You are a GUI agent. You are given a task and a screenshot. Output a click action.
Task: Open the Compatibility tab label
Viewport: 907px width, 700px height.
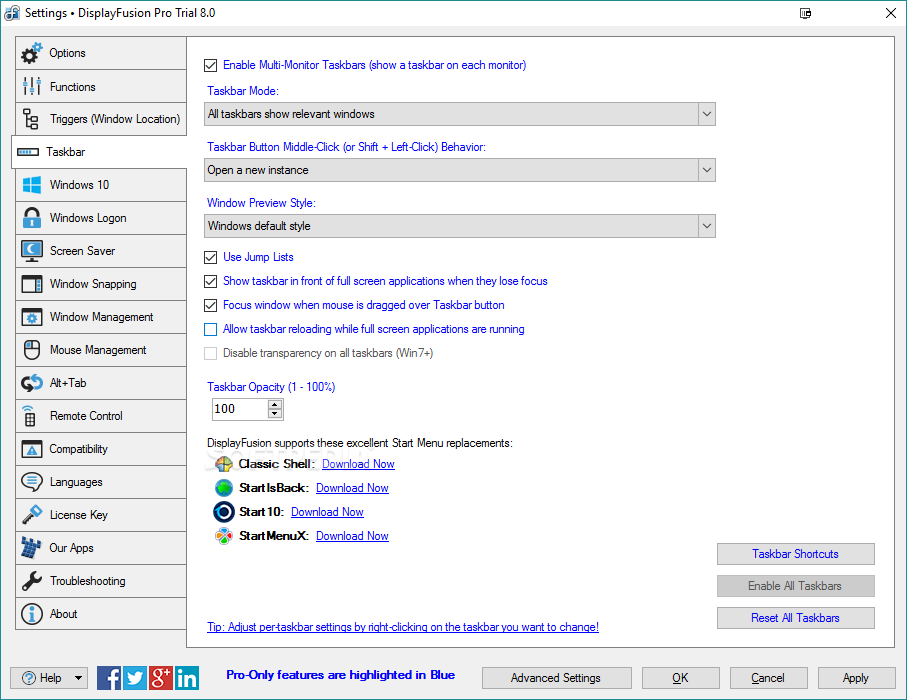[x=79, y=449]
